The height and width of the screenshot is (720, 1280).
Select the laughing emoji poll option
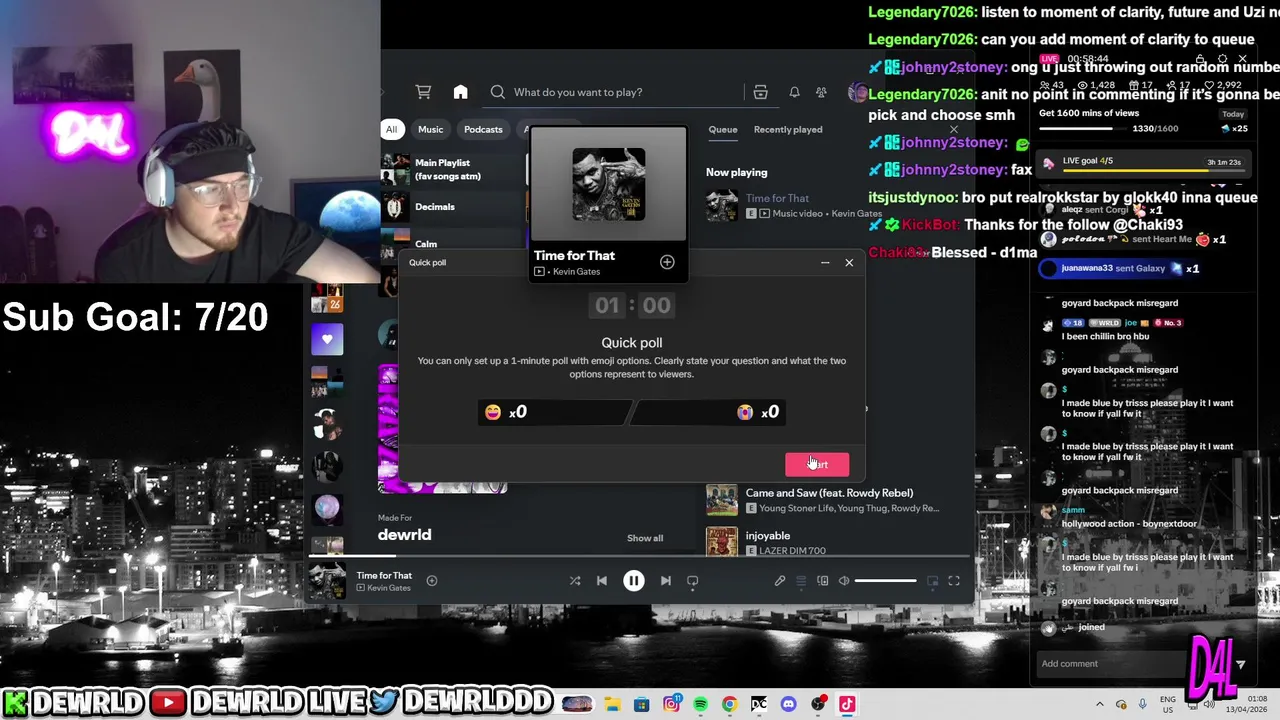coord(552,412)
